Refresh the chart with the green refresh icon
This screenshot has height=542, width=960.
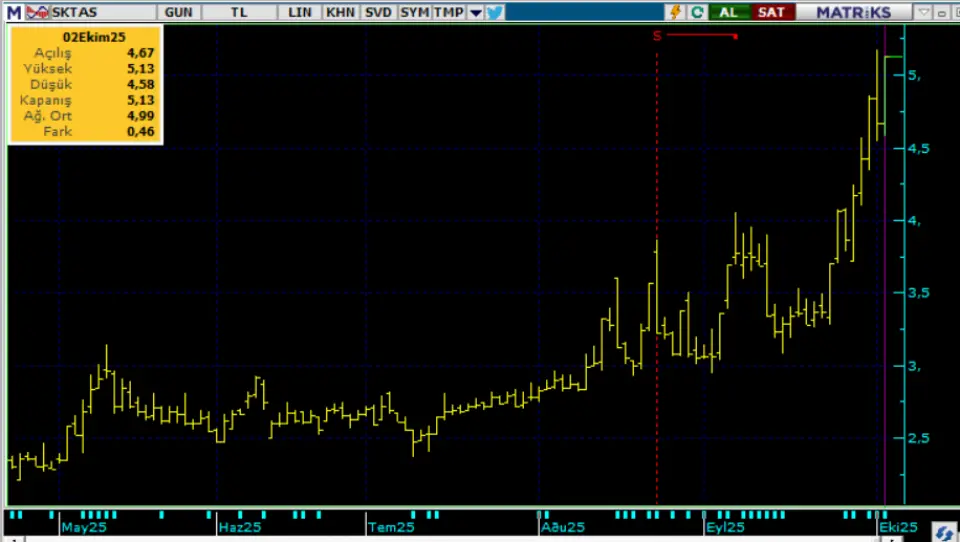tap(697, 13)
